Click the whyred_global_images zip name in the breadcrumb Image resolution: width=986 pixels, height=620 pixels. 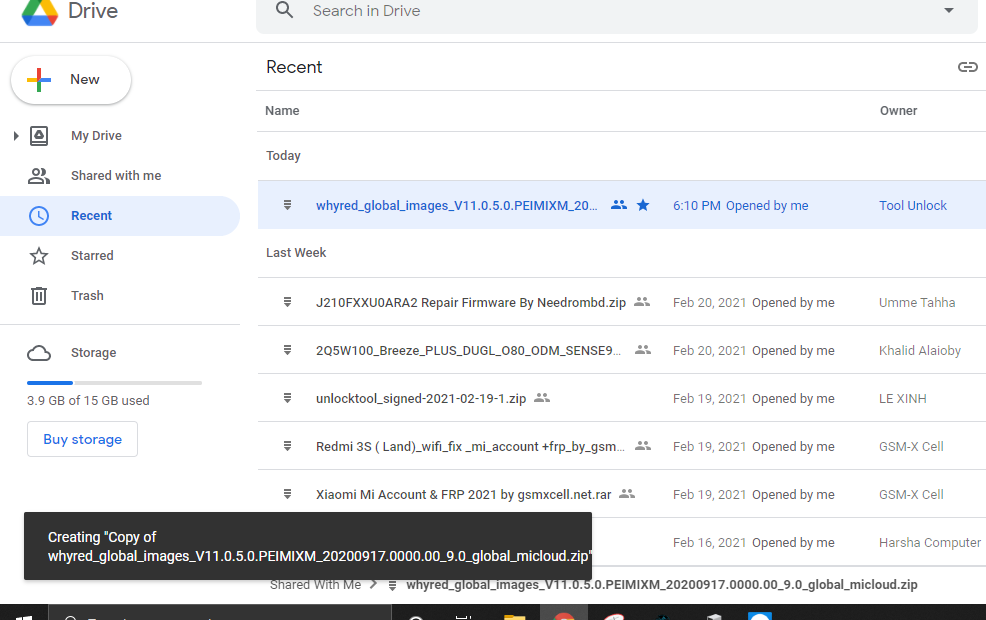click(x=662, y=585)
